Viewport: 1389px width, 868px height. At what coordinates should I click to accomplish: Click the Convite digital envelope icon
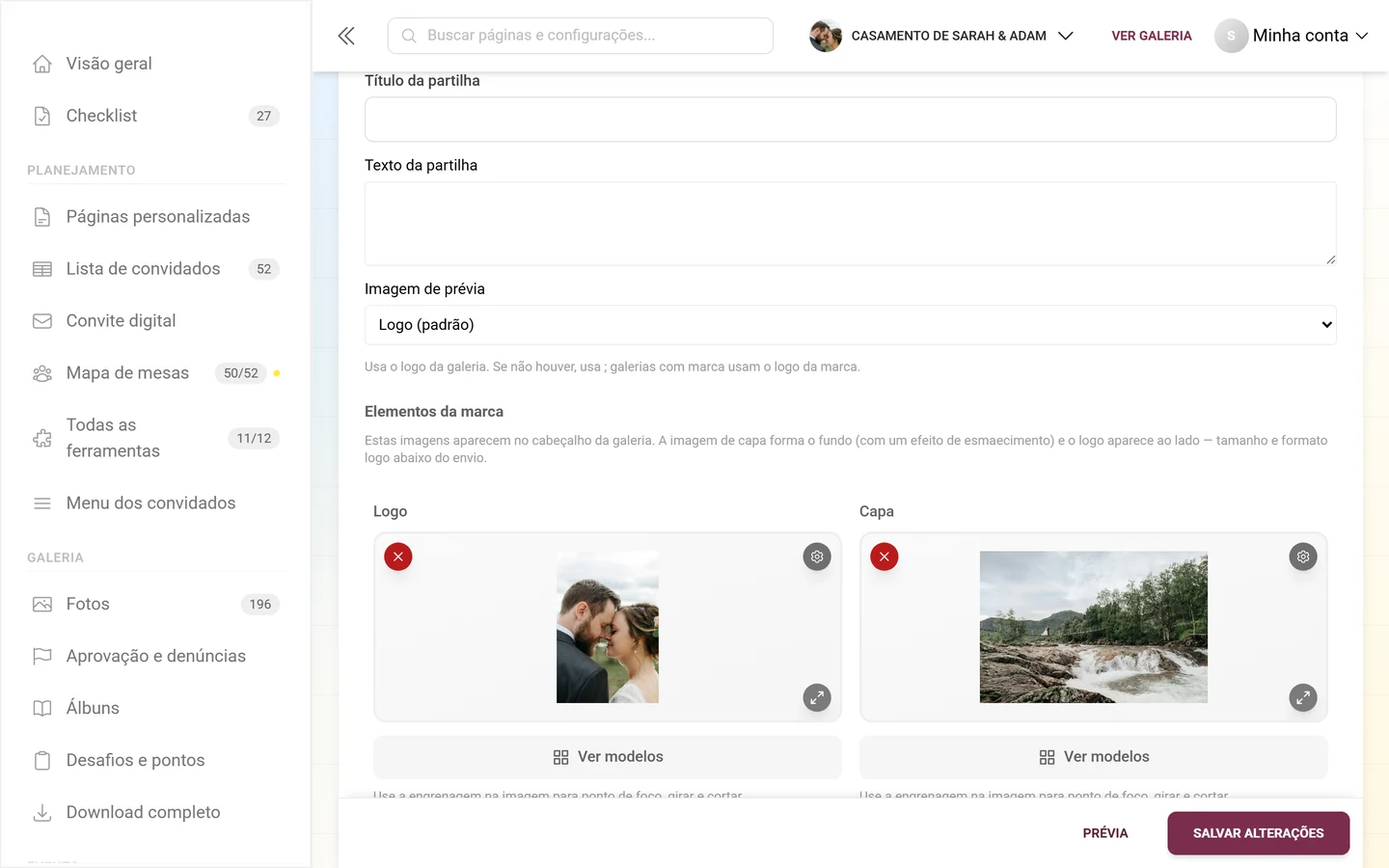click(x=42, y=321)
